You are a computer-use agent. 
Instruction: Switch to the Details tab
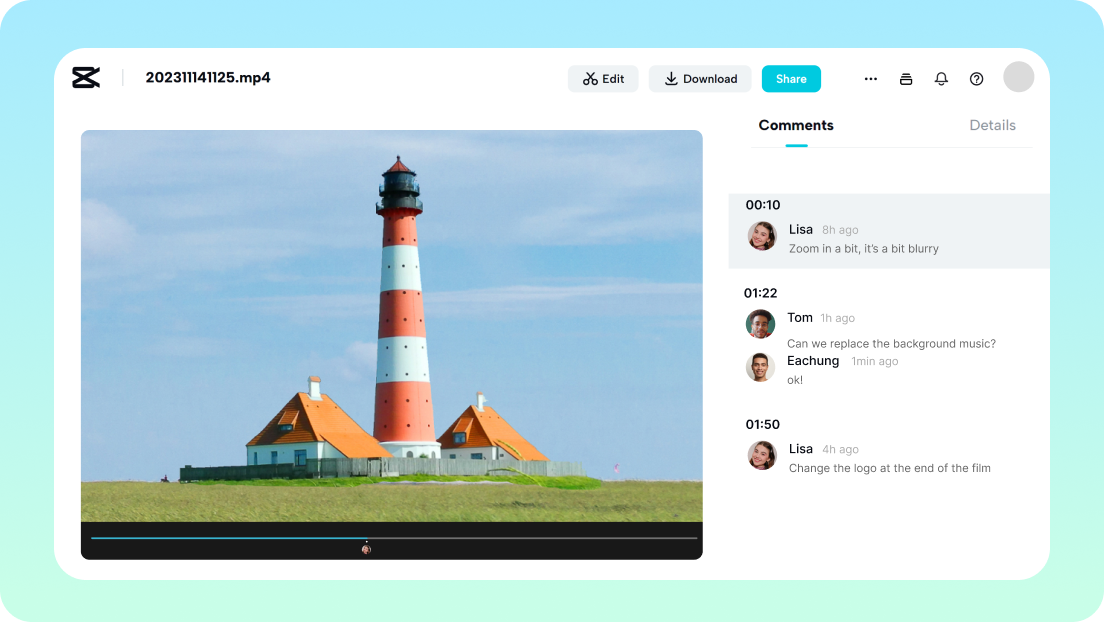point(992,125)
